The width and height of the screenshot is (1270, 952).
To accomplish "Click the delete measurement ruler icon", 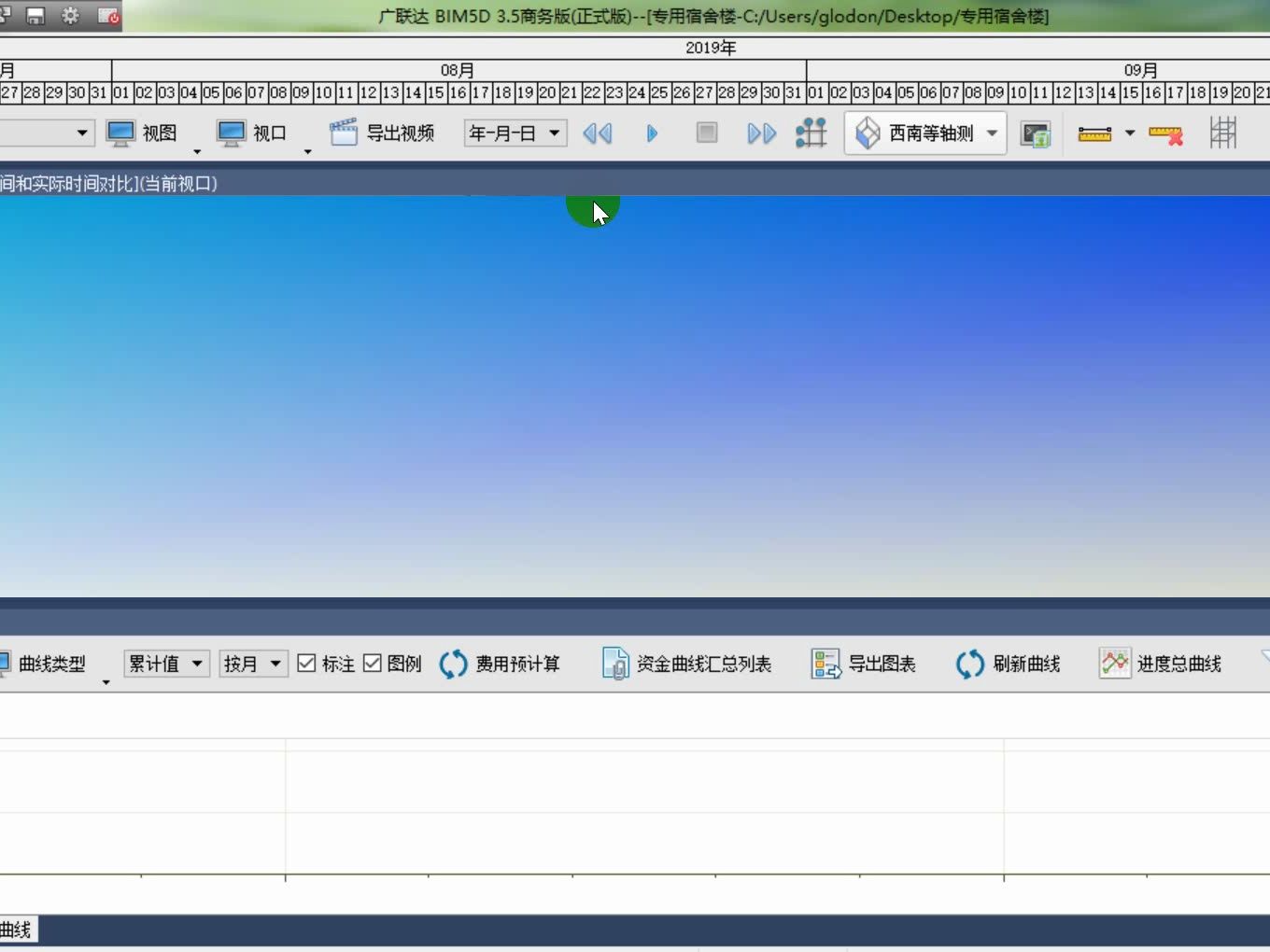I will pyautogui.click(x=1165, y=135).
